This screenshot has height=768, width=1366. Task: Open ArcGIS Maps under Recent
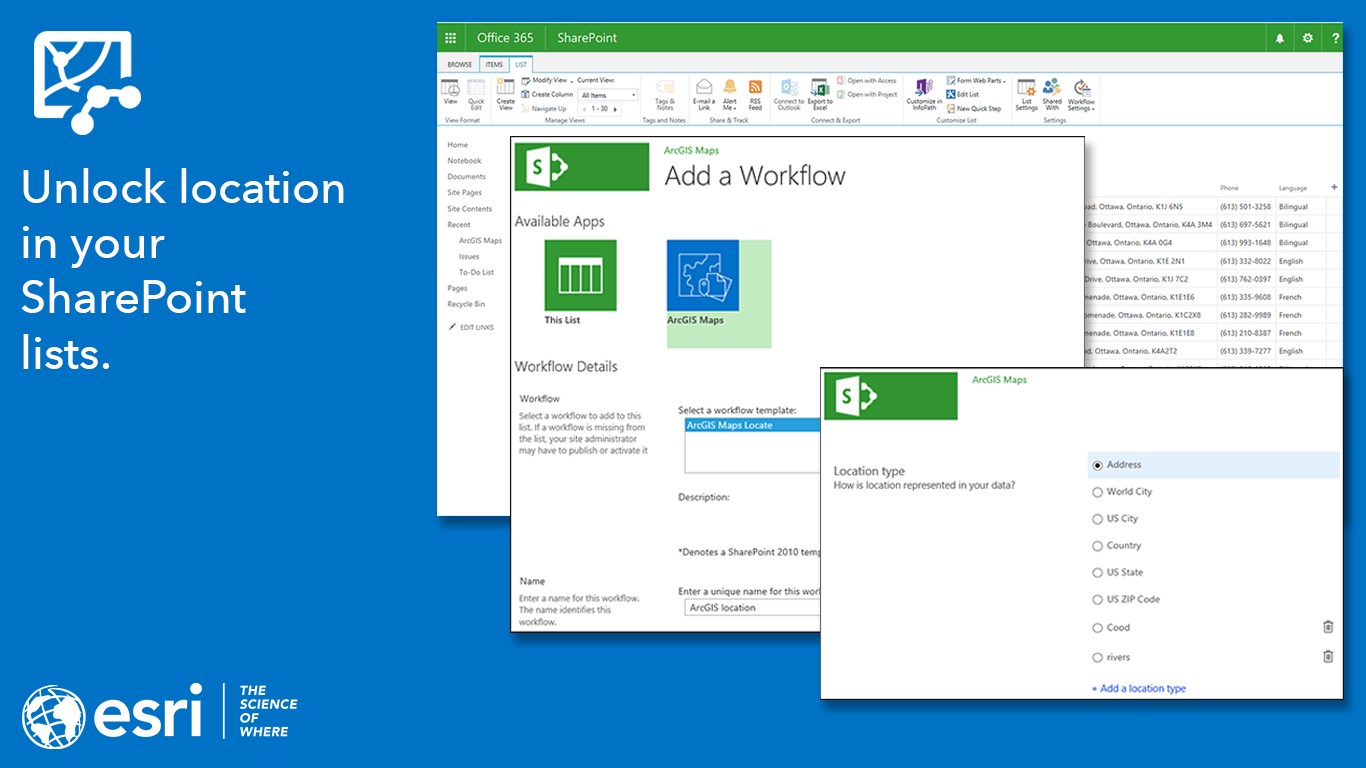pyautogui.click(x=480, y=240)
